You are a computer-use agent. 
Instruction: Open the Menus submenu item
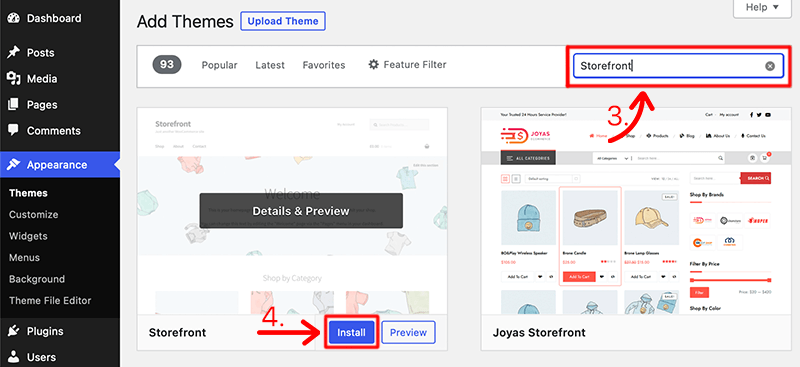24,257
